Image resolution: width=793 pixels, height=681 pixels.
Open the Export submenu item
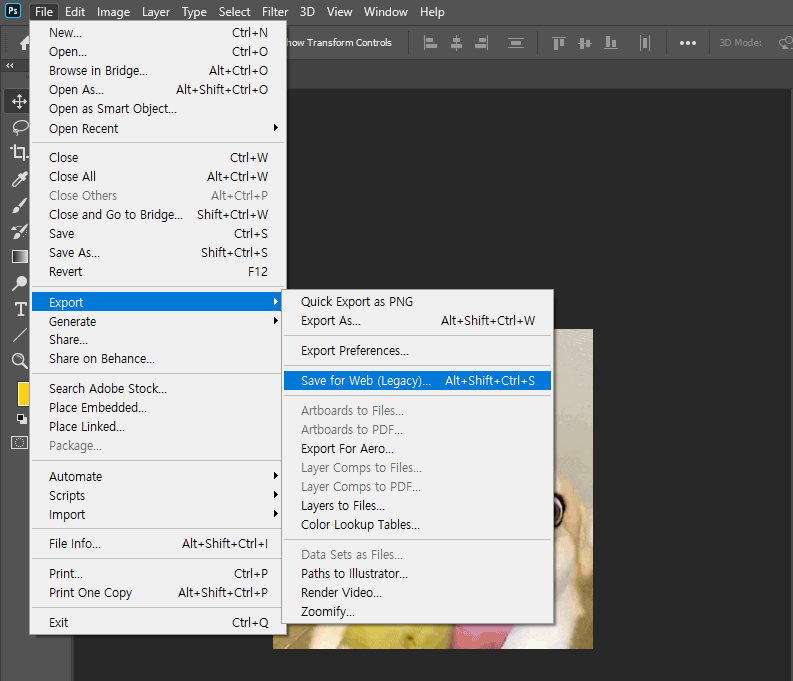tap(156, 302)
